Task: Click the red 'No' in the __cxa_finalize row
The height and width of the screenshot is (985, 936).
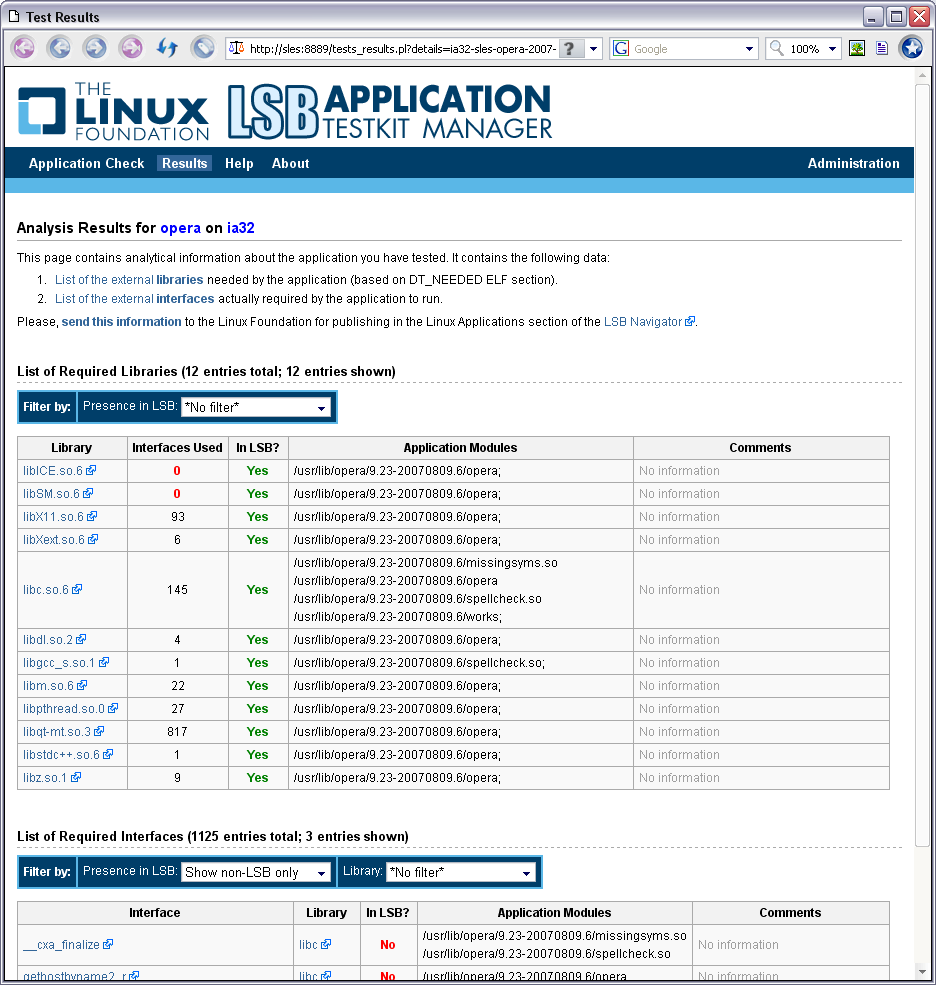Action: [x=388, y=944]
